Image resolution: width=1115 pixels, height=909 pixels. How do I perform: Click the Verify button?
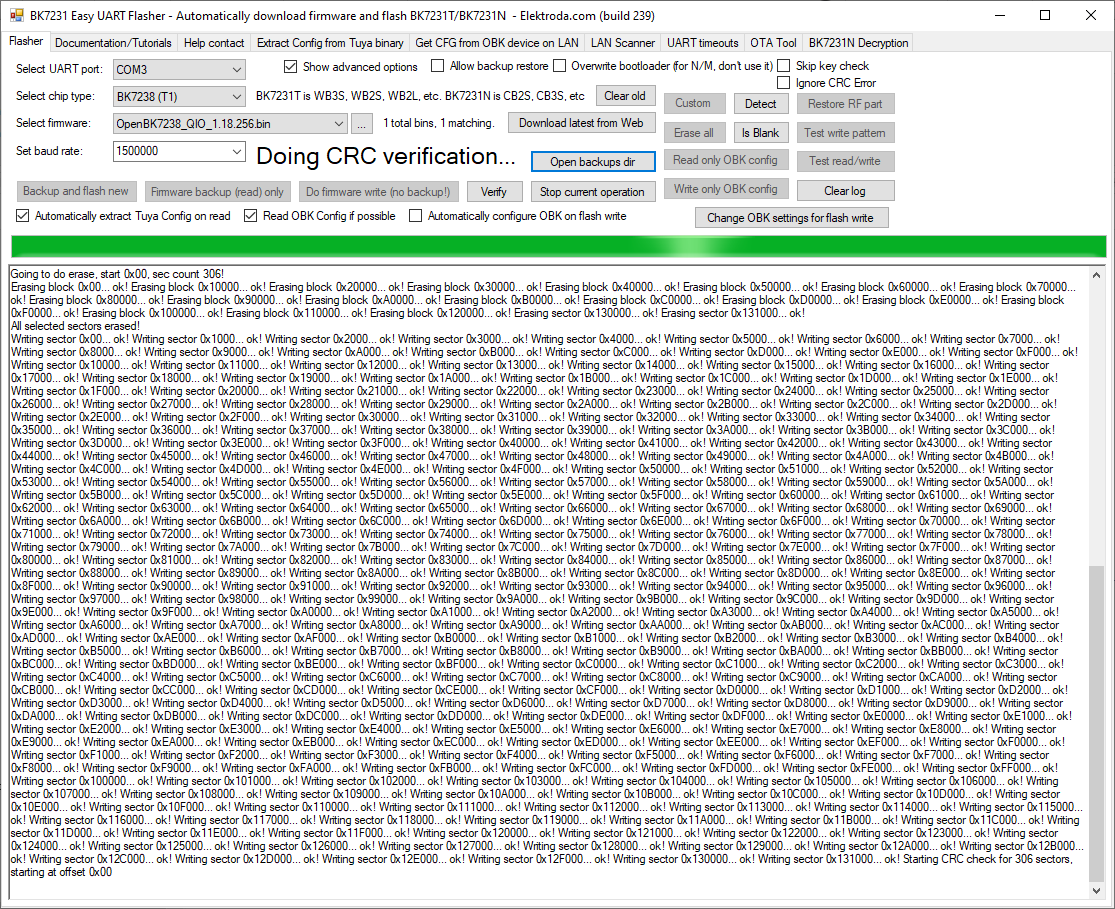tap(494, 191)
